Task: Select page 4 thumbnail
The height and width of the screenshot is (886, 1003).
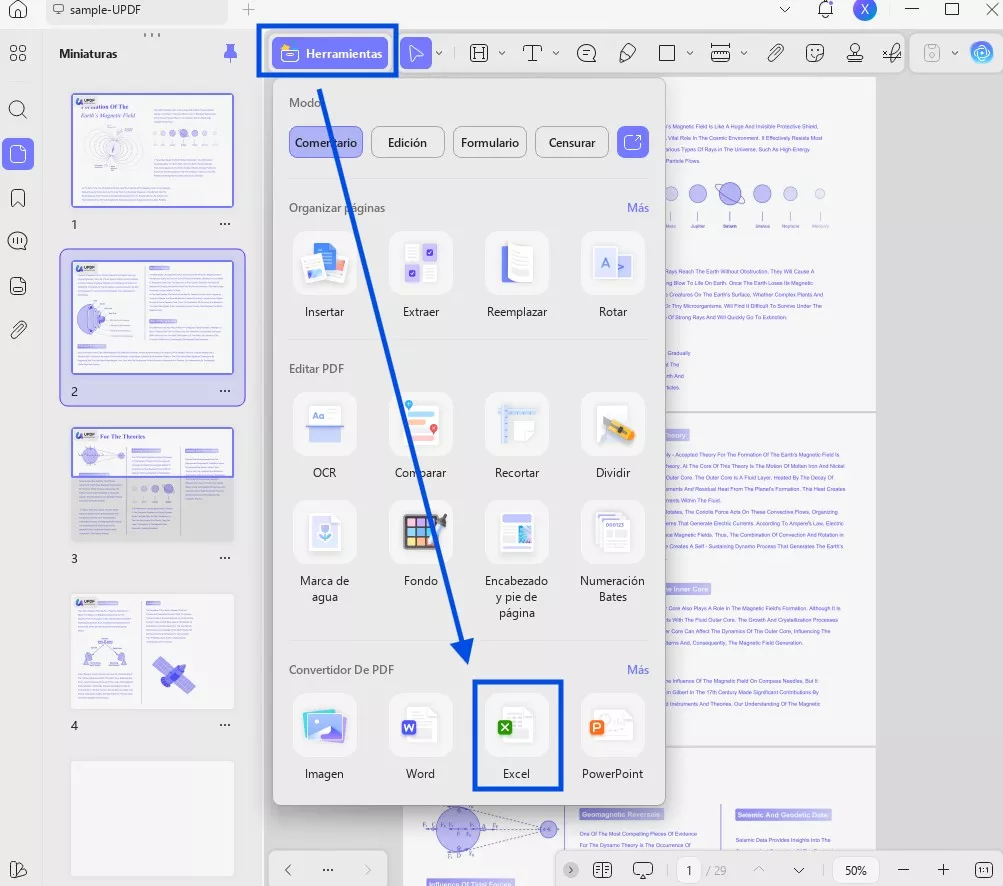Action: click(x=152, y=651)
